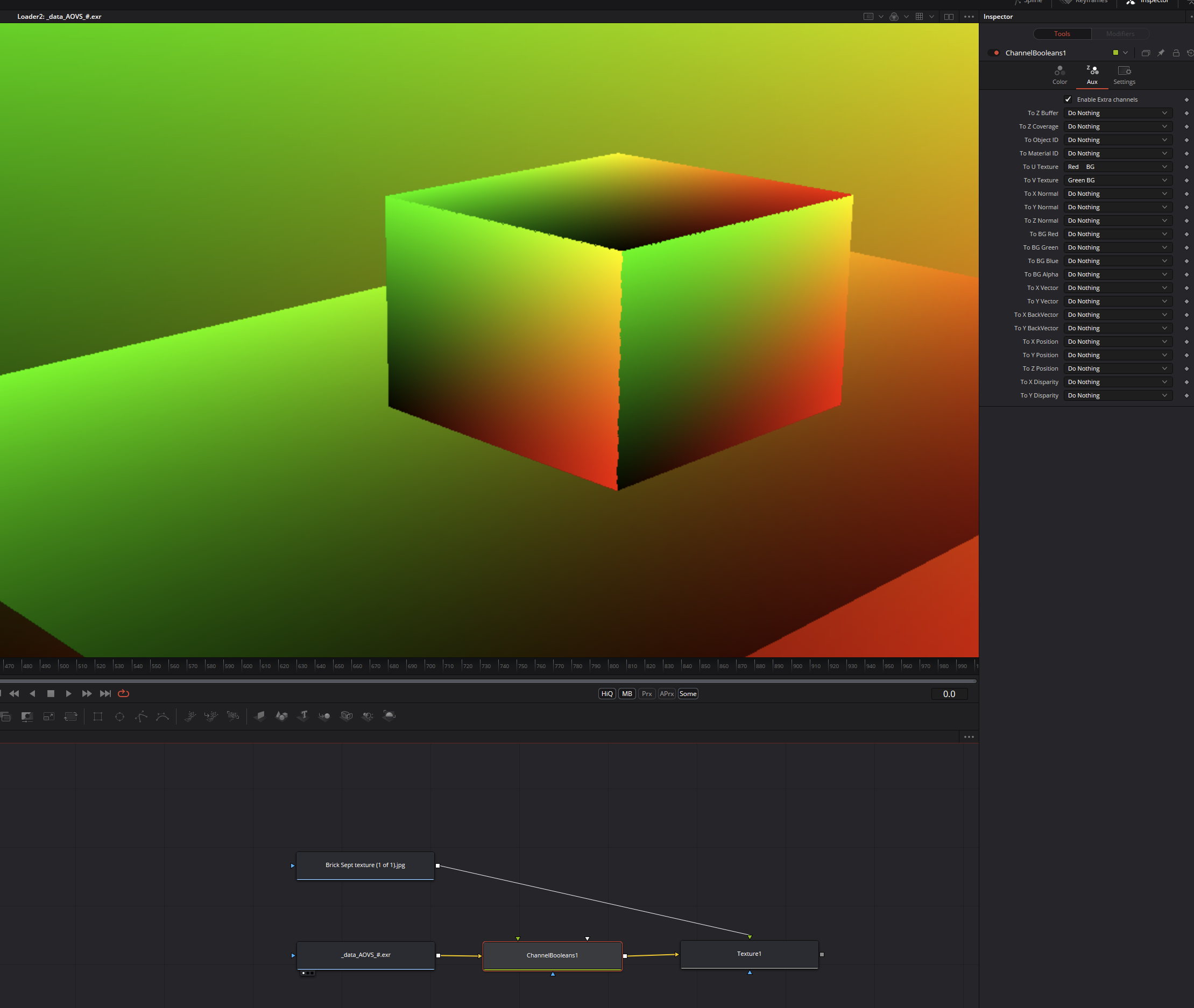Screen dimensions: 1194x1008
Task: Open the To Z Buffer dropdown
Action: 1118,113
